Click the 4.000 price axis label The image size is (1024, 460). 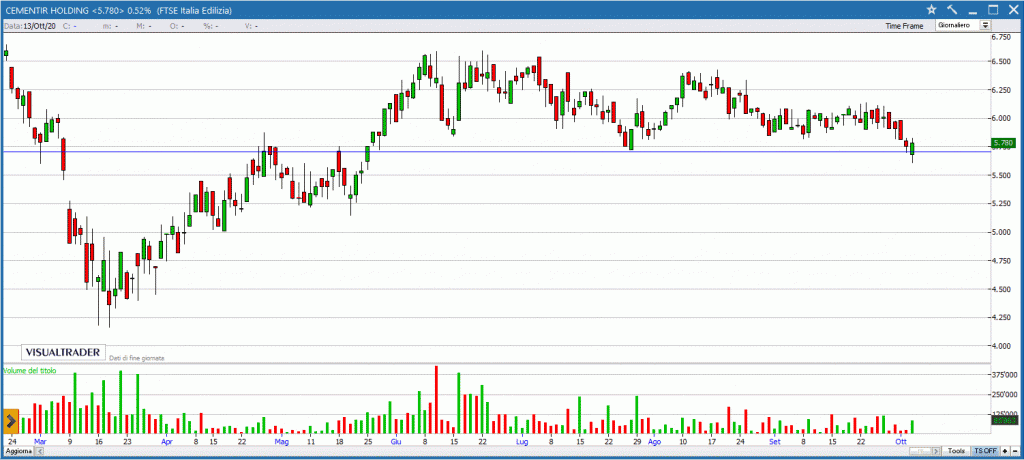pos(1001,346)
